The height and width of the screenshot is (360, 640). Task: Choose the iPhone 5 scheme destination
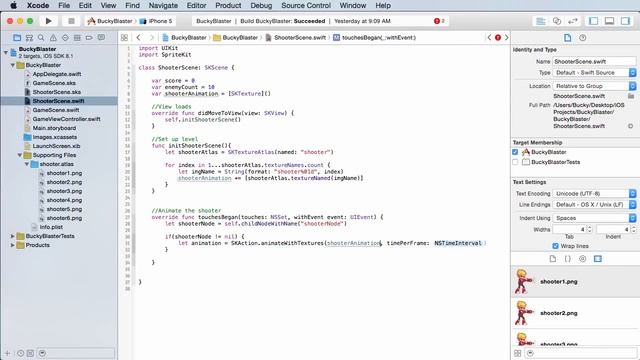click(x=156, y=21)
